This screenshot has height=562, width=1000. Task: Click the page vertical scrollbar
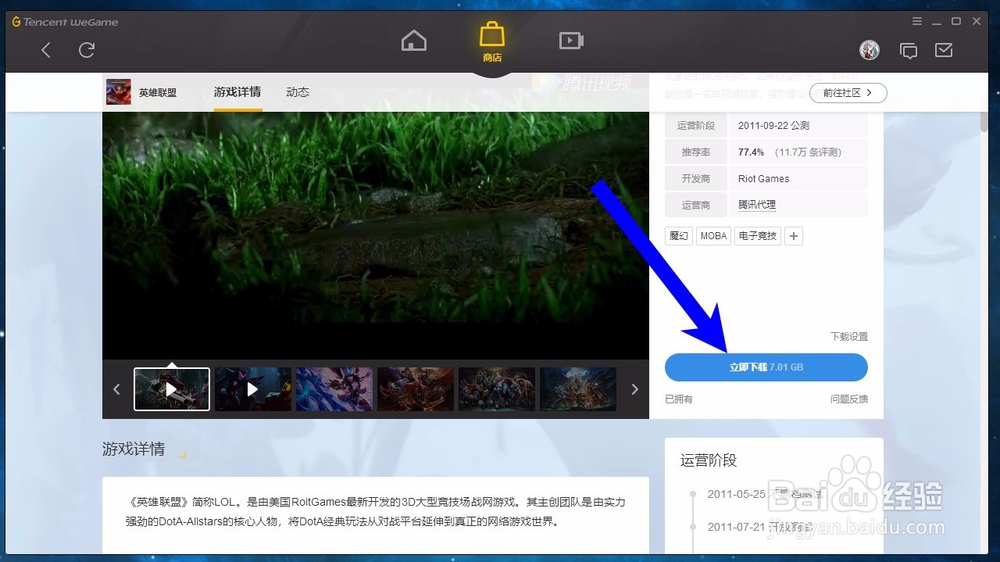(985, 122)
